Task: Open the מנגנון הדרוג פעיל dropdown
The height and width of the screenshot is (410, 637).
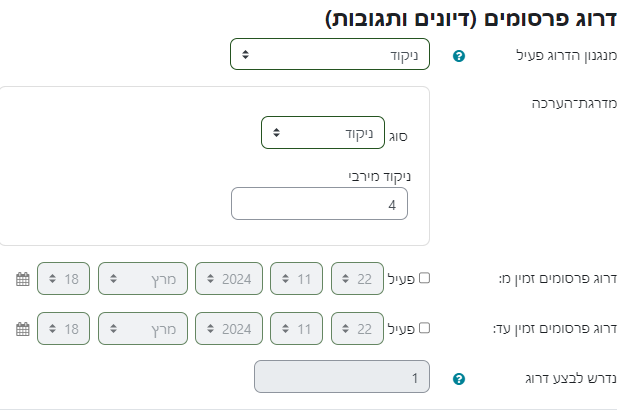Action: 329,54
